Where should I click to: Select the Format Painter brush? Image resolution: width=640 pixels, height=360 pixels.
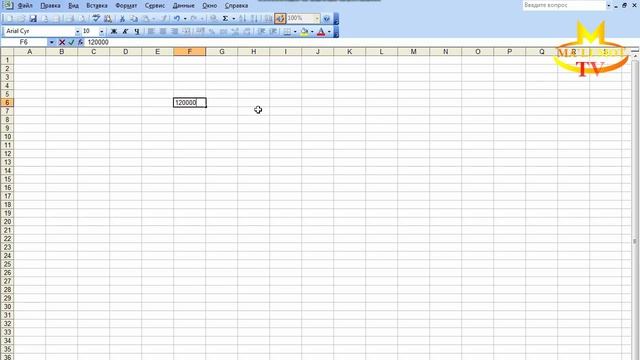(163, 18)
